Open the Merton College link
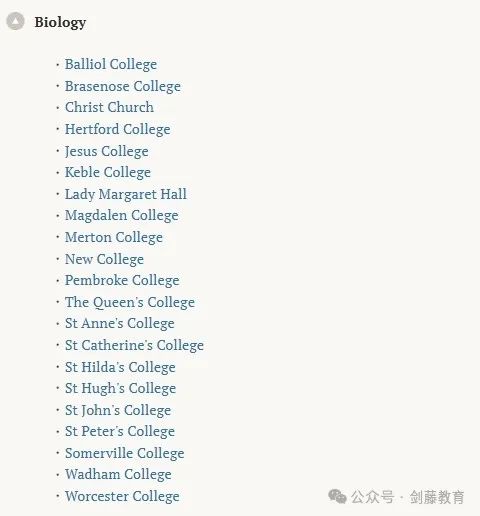This screenshot has height=516, width=480. pos(114,238)
